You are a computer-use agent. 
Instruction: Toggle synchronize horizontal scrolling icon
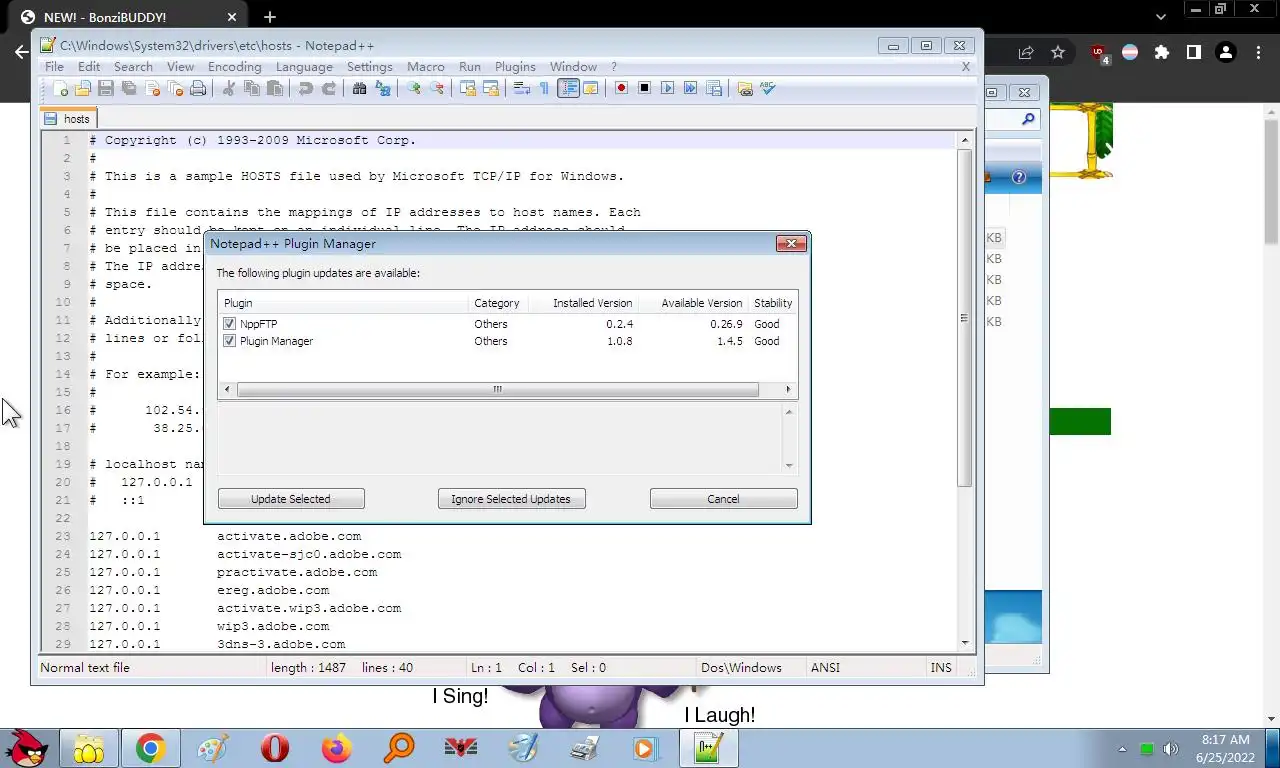[491, 89]
